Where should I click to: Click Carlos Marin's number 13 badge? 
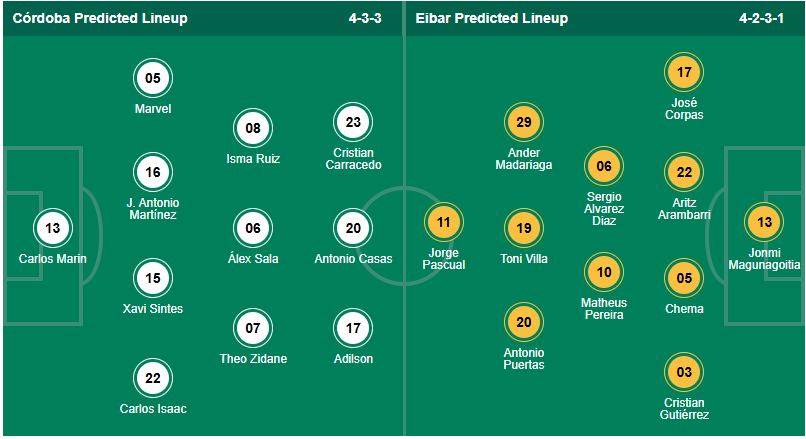(x=53, y=228)
